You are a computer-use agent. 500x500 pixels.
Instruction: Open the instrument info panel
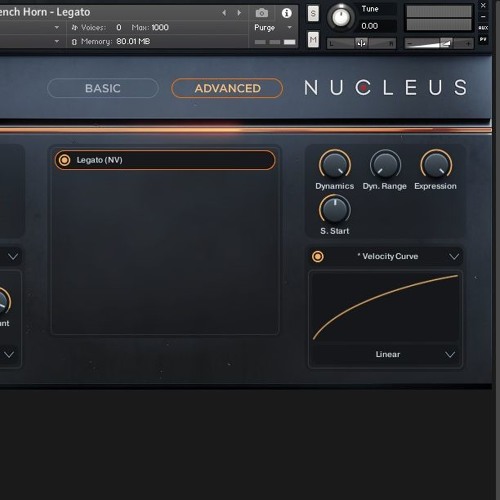pyautogui.click(x=287, y=13)
